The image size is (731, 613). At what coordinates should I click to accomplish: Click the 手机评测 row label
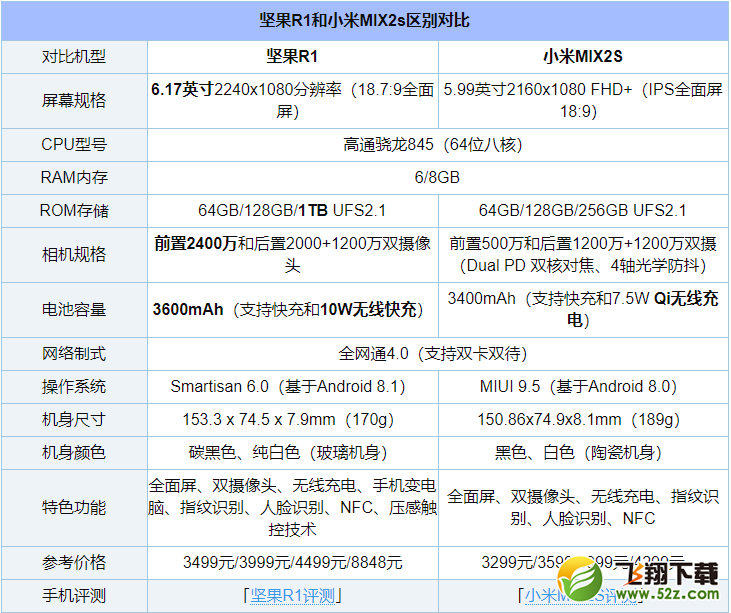pyautogui.click(x=74, y=596)
